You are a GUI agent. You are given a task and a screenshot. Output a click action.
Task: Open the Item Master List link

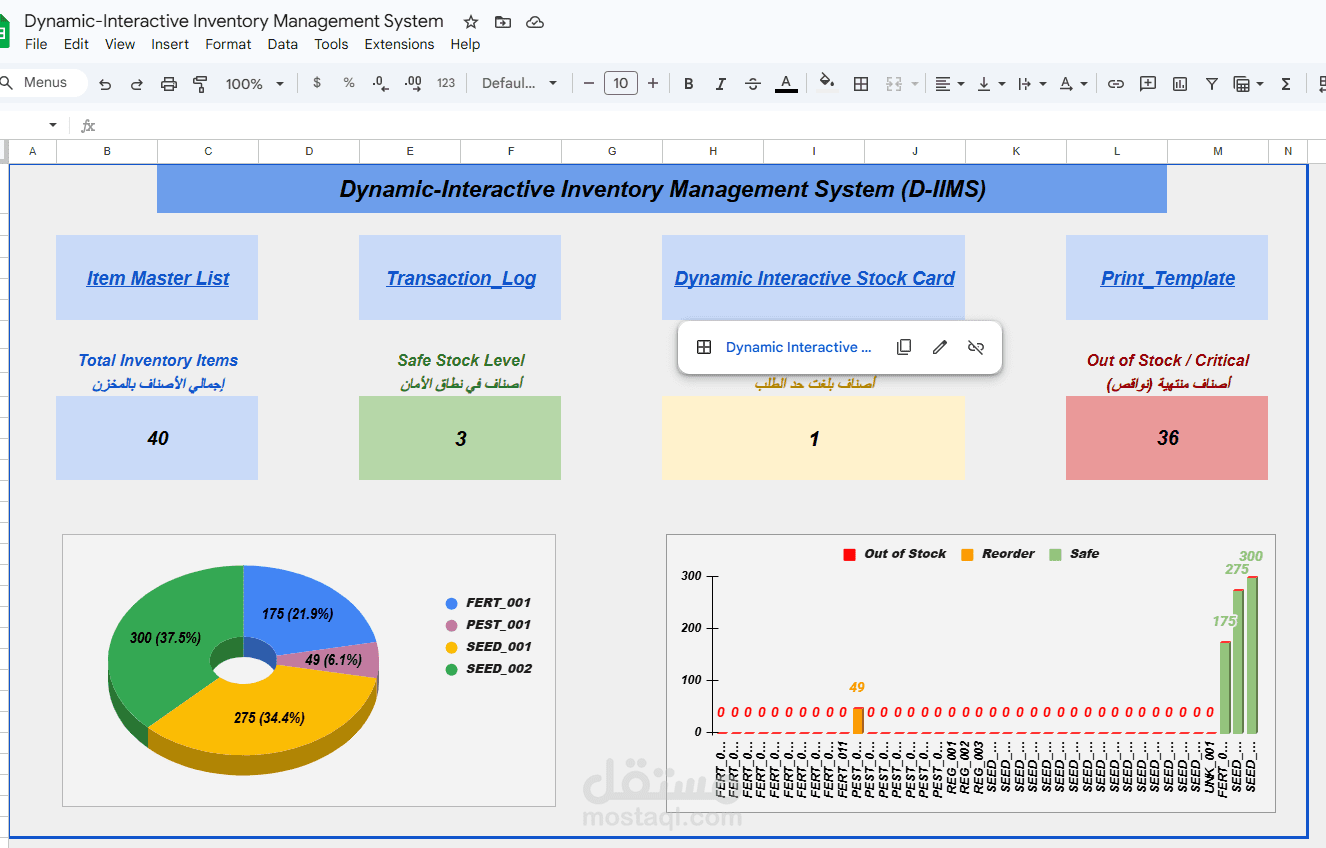click(157, 278)
